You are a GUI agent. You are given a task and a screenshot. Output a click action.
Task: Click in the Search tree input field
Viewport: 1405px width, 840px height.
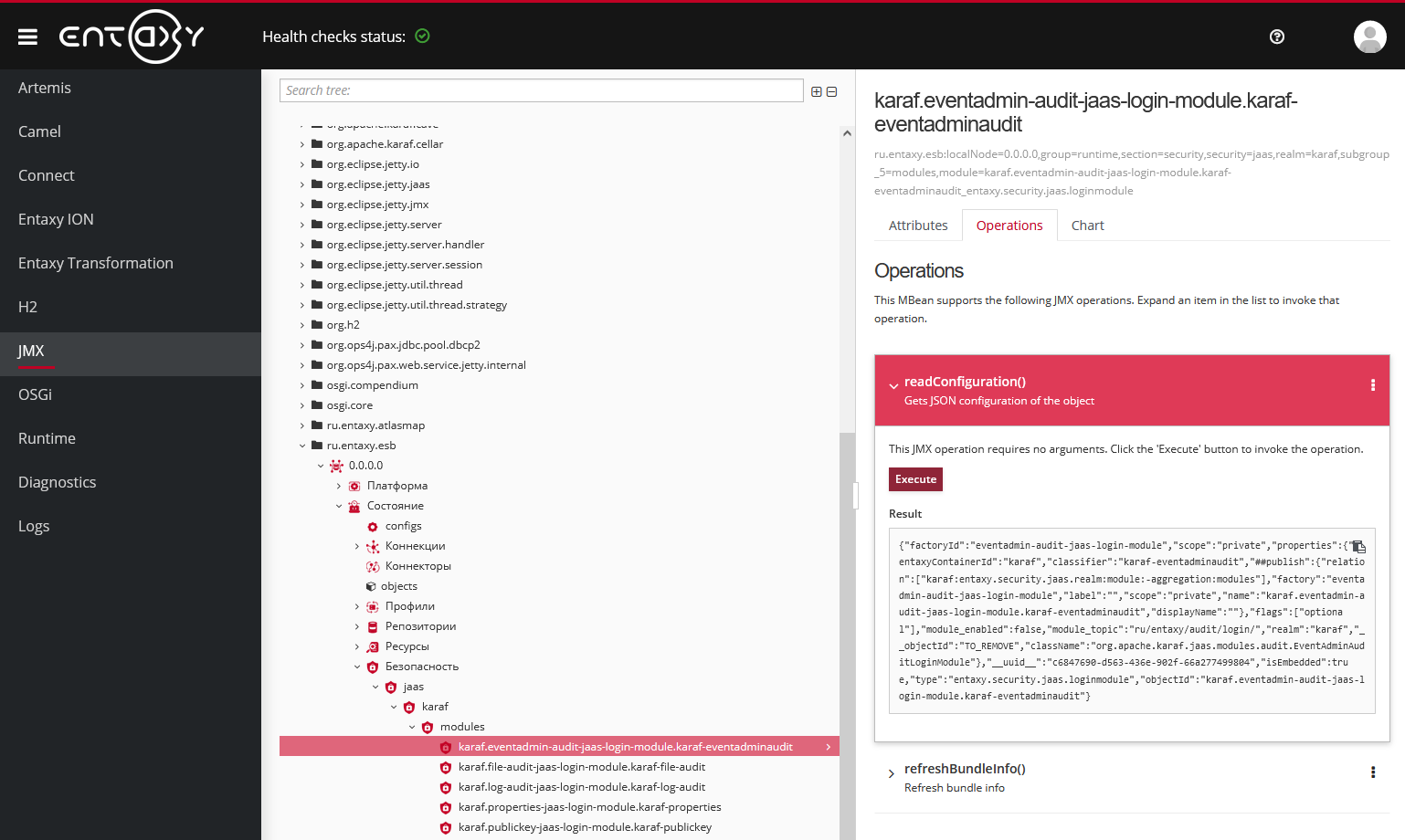(x=541, y=90)
